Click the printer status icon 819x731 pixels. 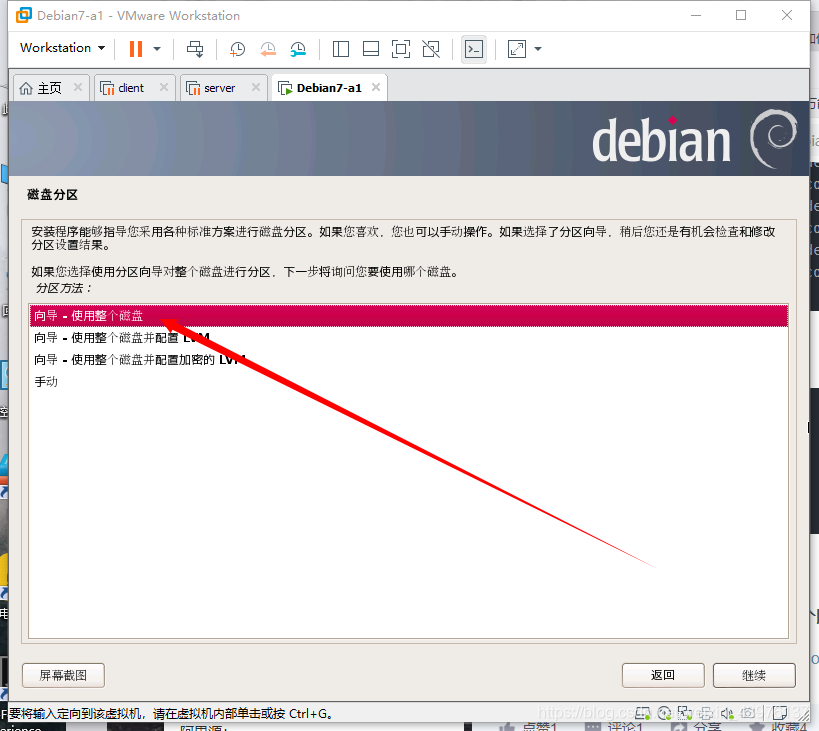[x=706, y=713]
